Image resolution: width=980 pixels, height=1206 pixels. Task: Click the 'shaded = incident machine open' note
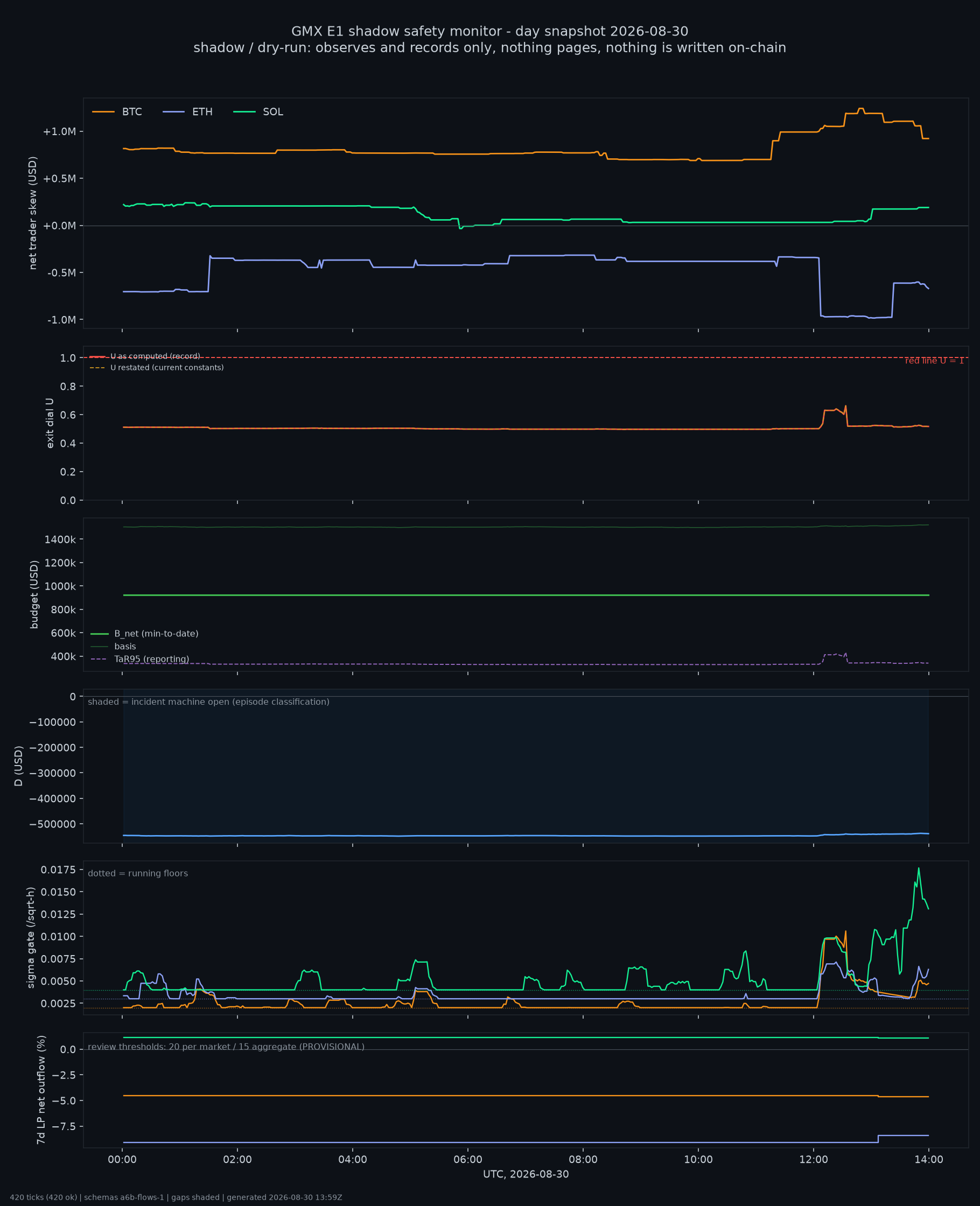point(208,702)
